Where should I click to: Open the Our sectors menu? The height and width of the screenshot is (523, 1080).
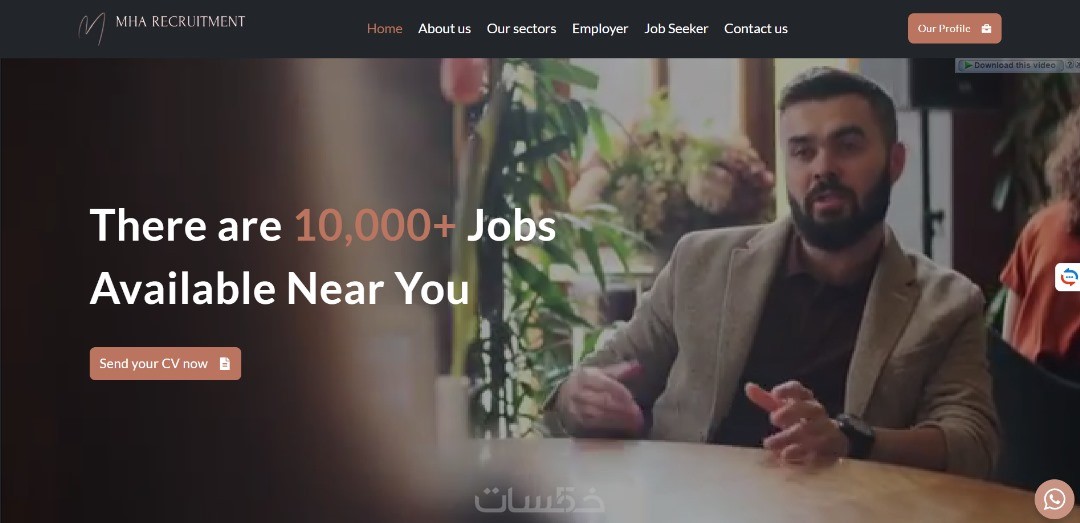click(521, 28)
